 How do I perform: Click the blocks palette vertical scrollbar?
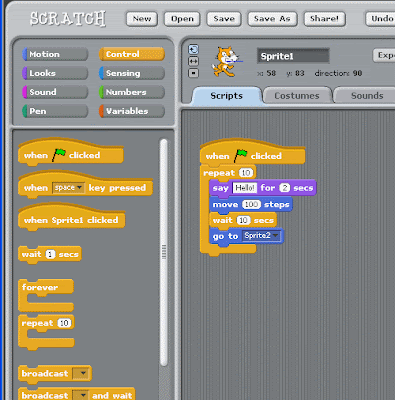click(x=164, y=252)
